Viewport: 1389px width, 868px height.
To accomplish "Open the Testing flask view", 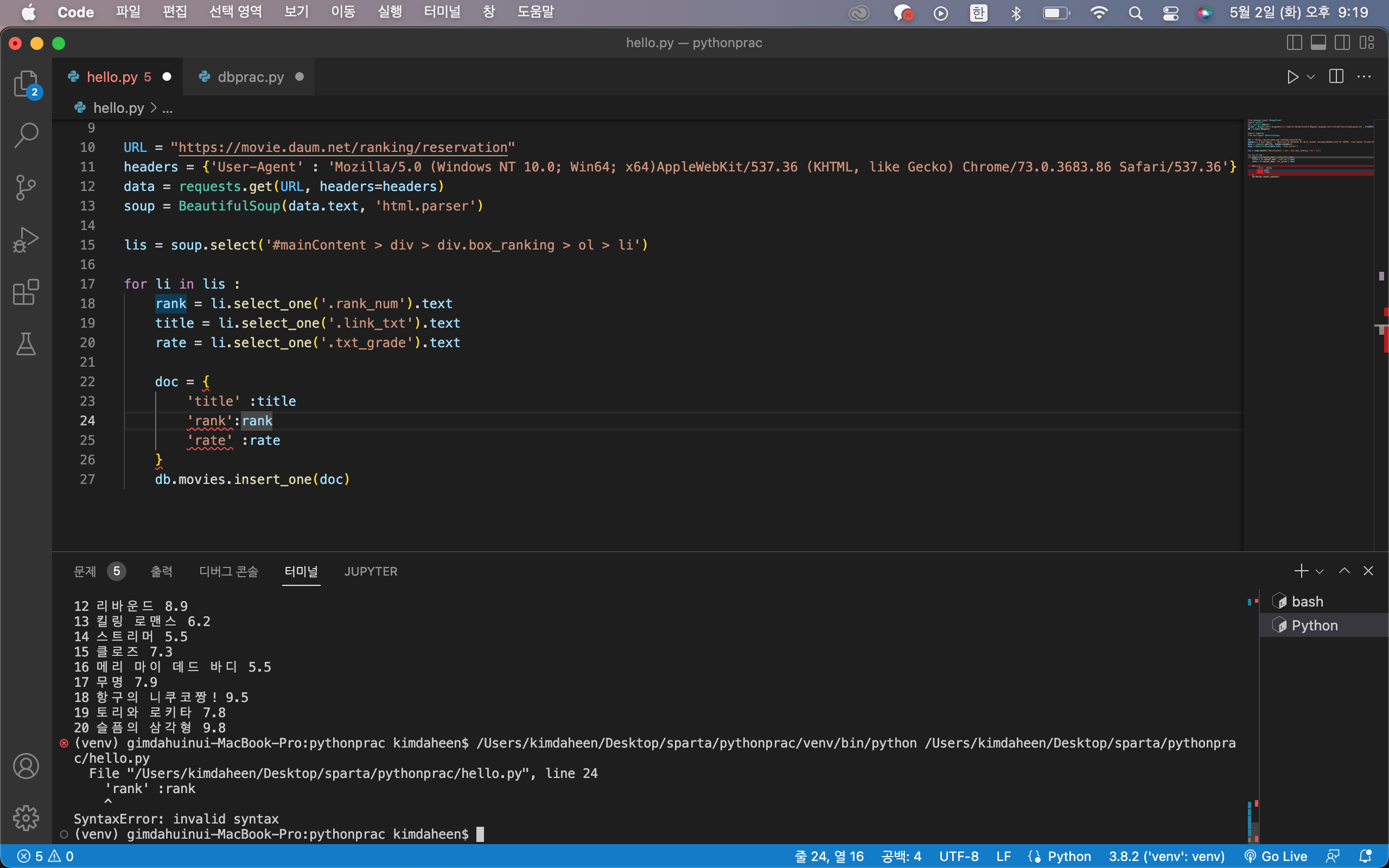I will (26, 343).
